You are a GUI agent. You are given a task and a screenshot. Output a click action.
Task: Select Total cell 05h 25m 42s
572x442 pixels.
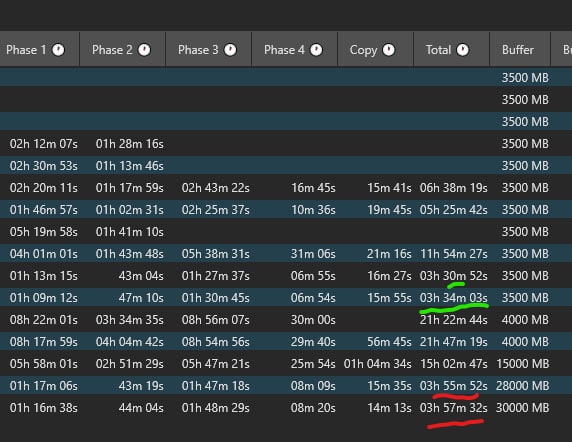(x=453, y=210)
